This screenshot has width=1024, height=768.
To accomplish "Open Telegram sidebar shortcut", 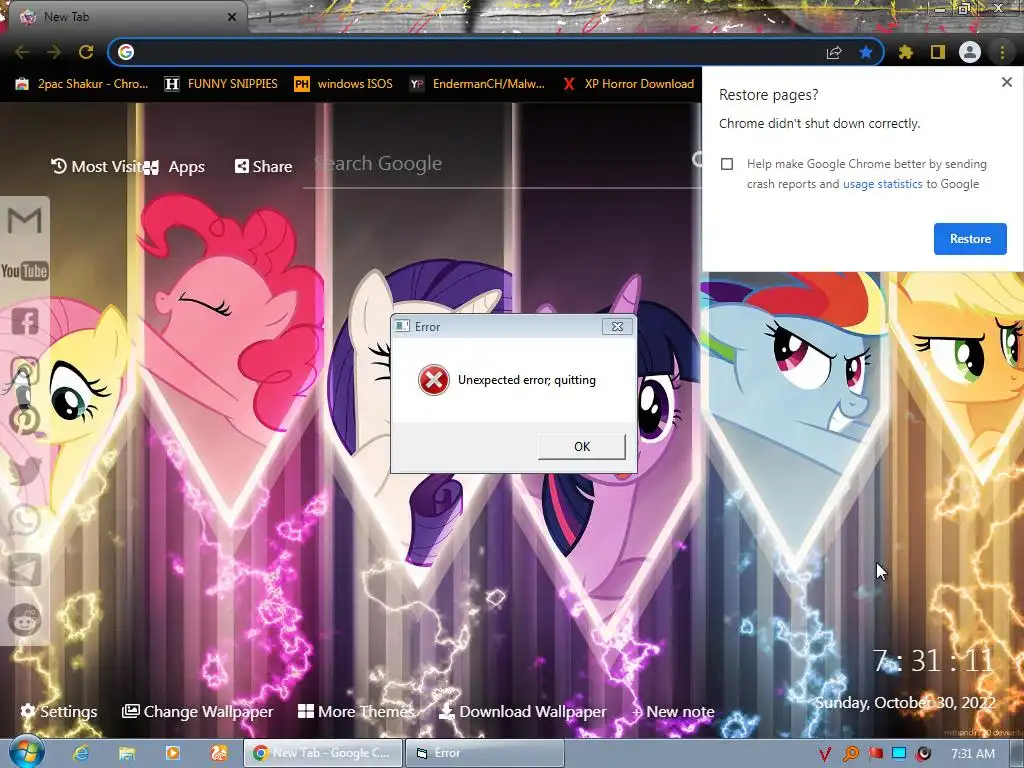I will pos(24,570).
